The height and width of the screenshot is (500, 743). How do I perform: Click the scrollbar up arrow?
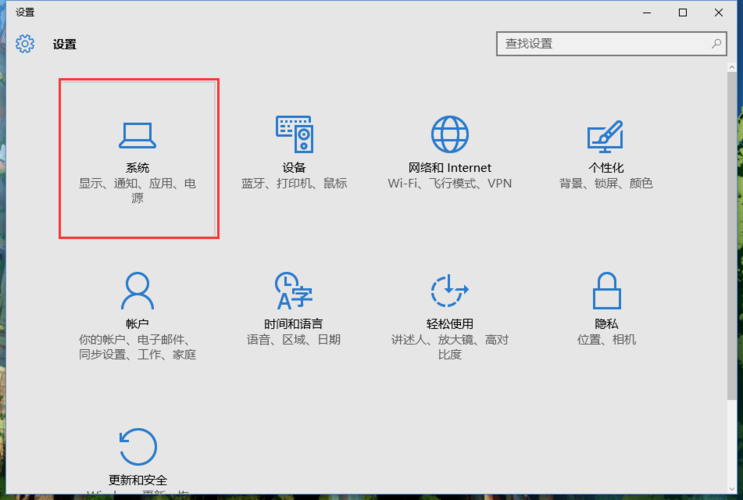coord(732,67)
